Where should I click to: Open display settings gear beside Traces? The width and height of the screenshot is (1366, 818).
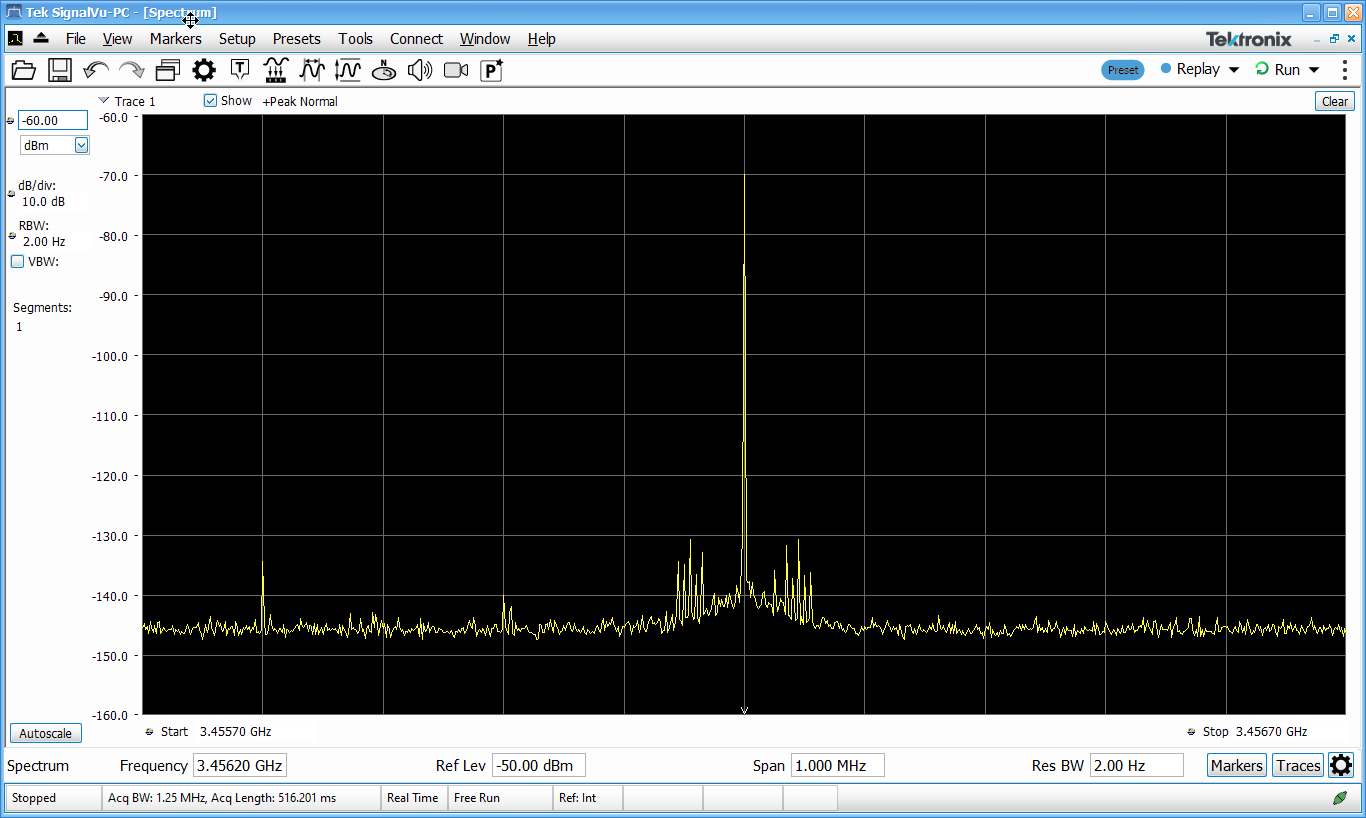point(1341,765)
